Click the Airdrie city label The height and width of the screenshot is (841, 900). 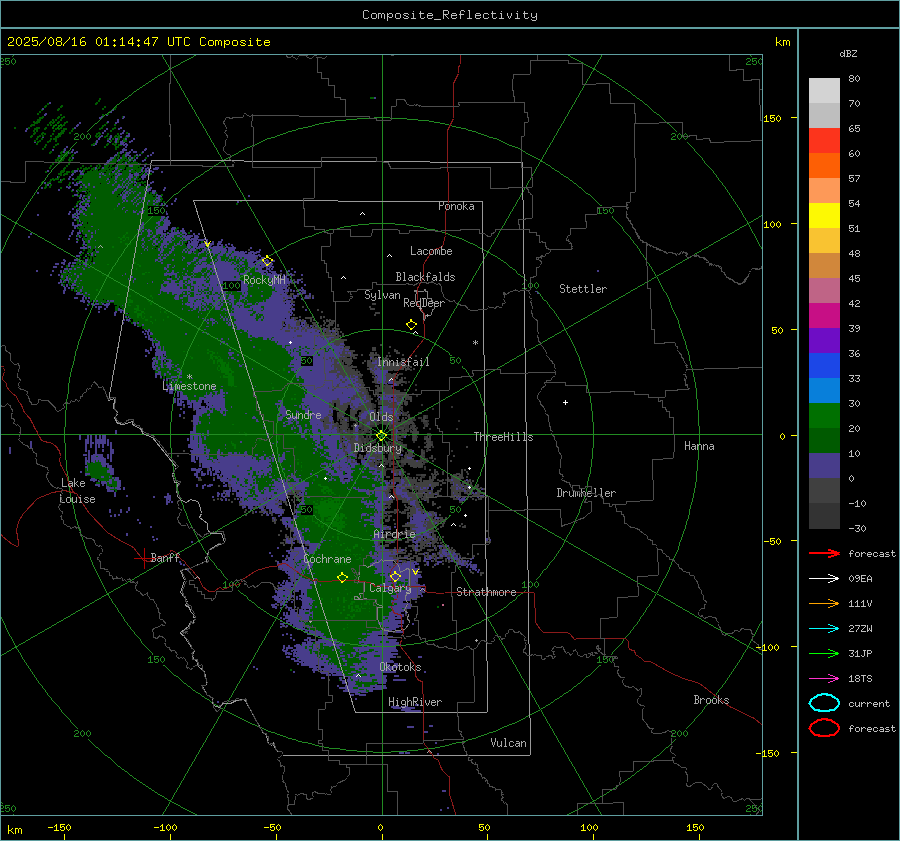pos(394,534)
